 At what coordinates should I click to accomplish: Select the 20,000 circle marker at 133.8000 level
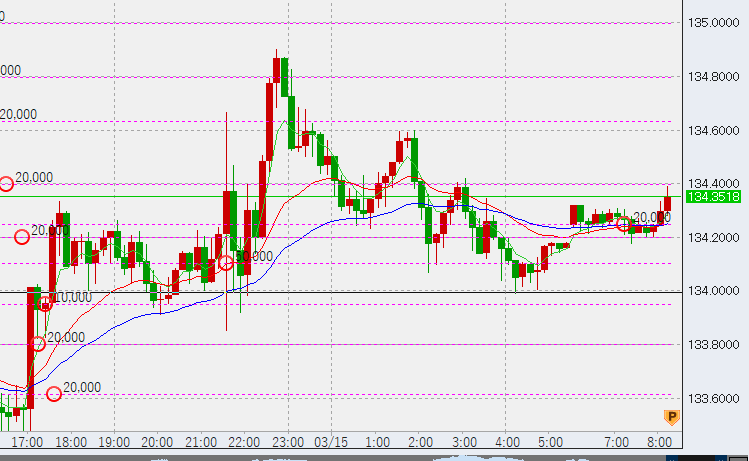pos(38,344)
